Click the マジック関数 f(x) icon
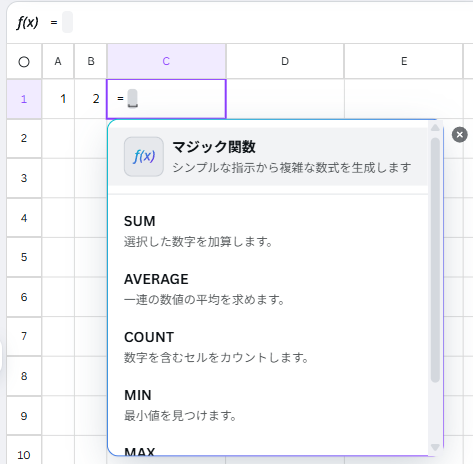473x464 pixels. coord(144,157)
